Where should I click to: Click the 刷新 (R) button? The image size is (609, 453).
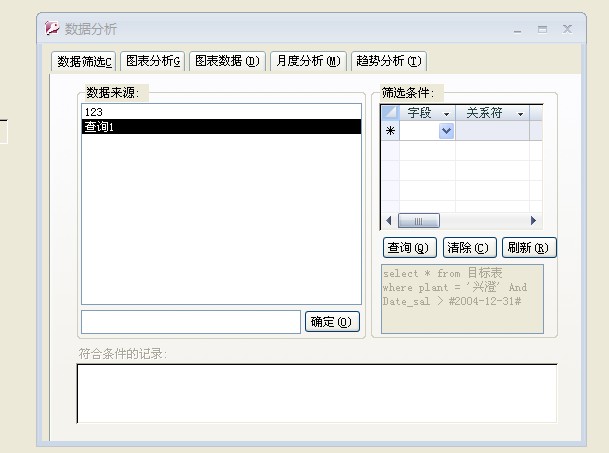[529, 247]
